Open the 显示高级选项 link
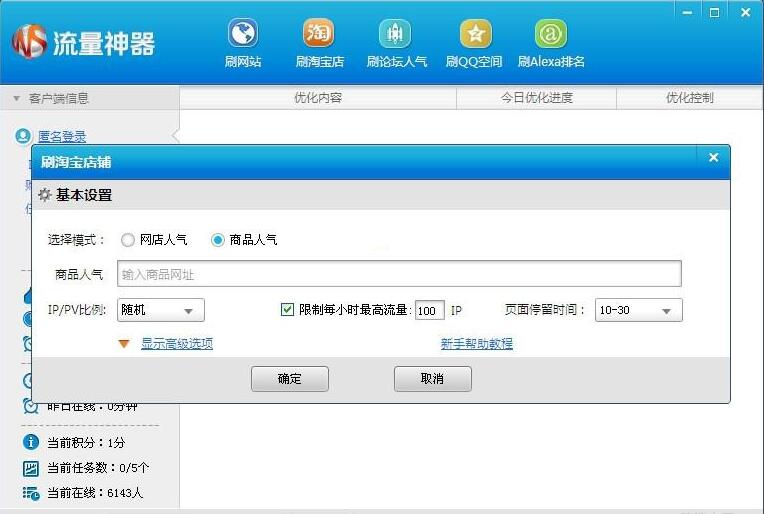The image size is (764, 514). point(177,343)
